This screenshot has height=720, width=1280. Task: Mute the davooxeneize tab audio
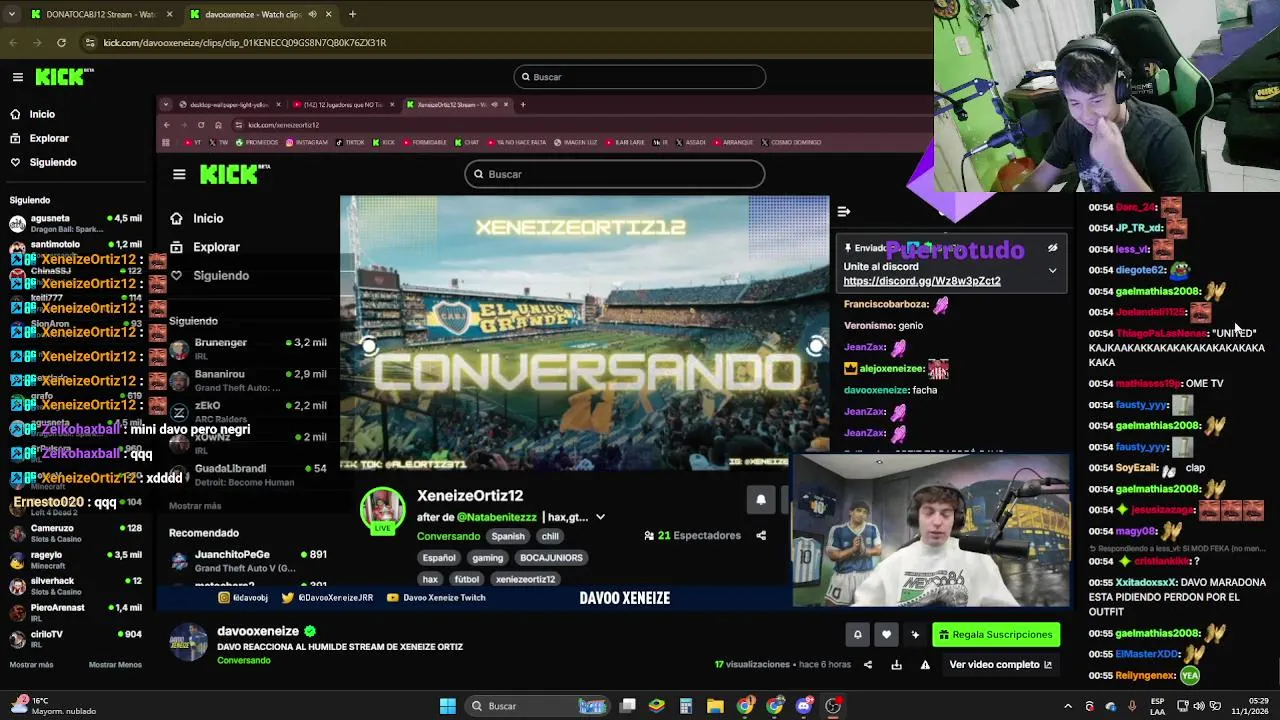[x=312, y=14]
